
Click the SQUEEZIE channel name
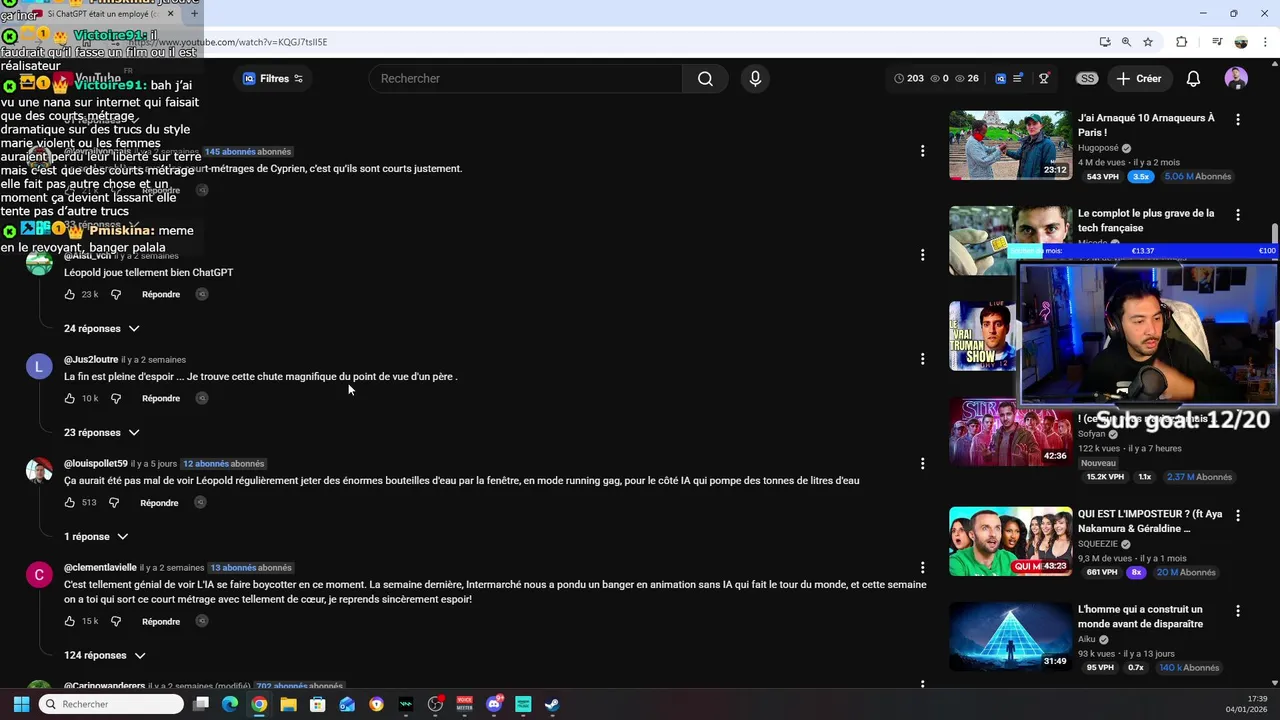tap(1098, 544)
